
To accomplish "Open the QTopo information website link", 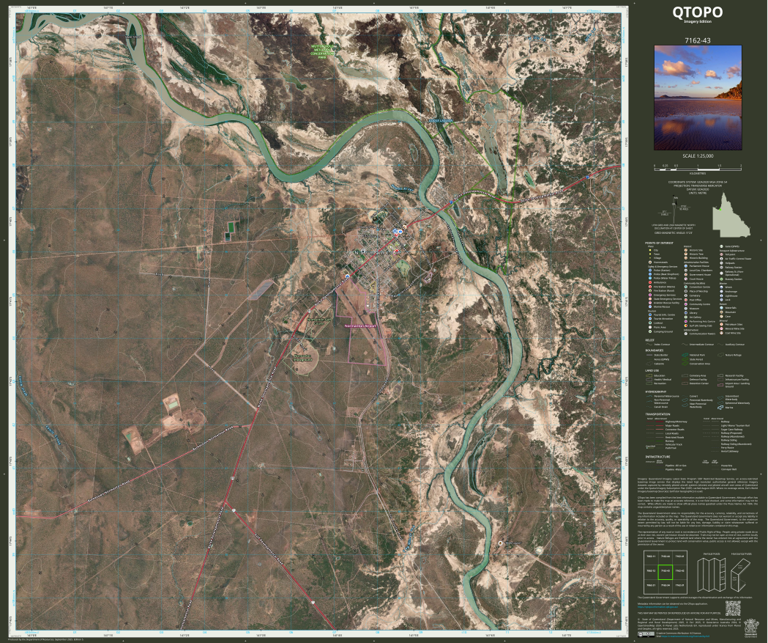I will click(657, 607).
